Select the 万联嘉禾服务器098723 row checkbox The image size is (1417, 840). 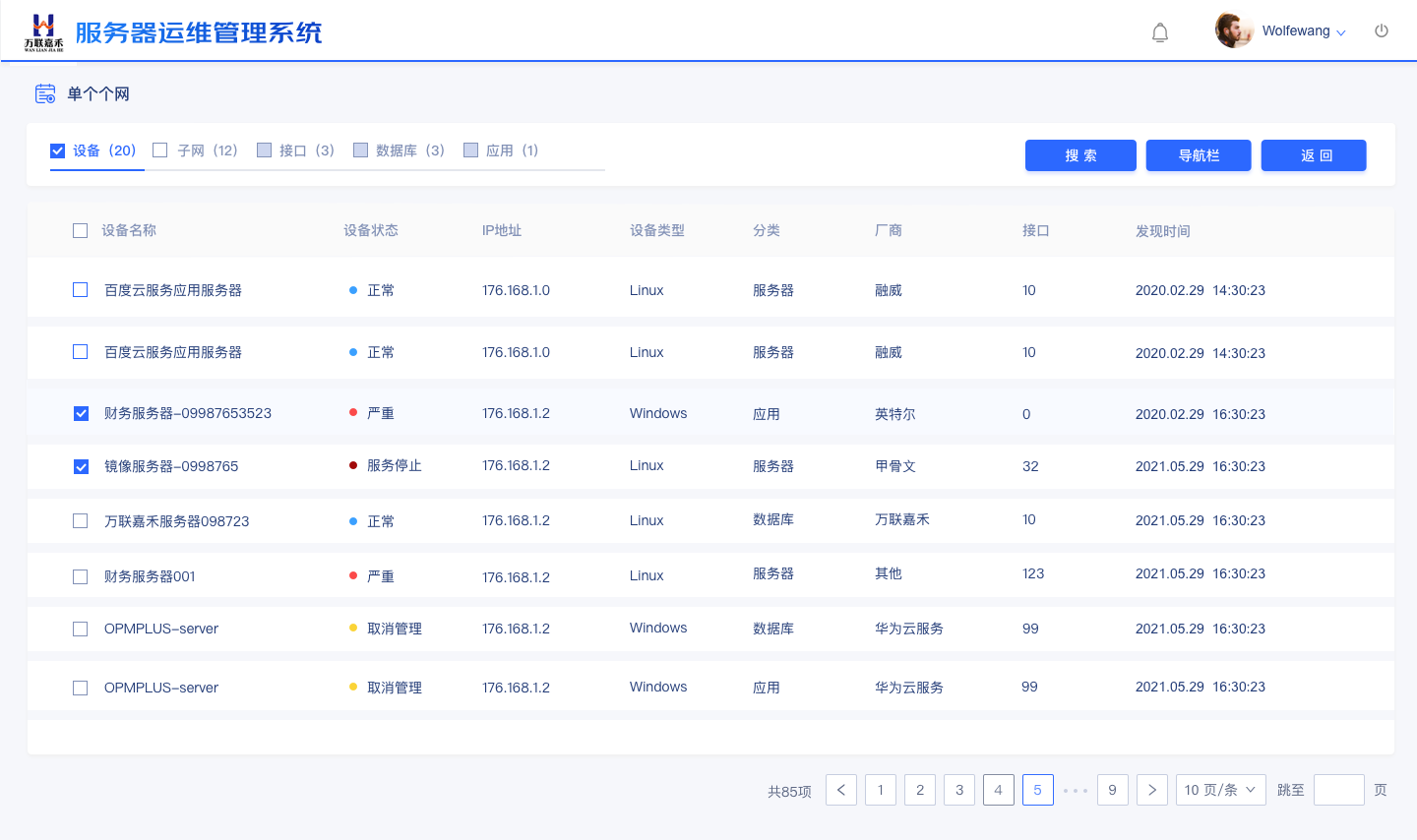click(x=81, y=521)
